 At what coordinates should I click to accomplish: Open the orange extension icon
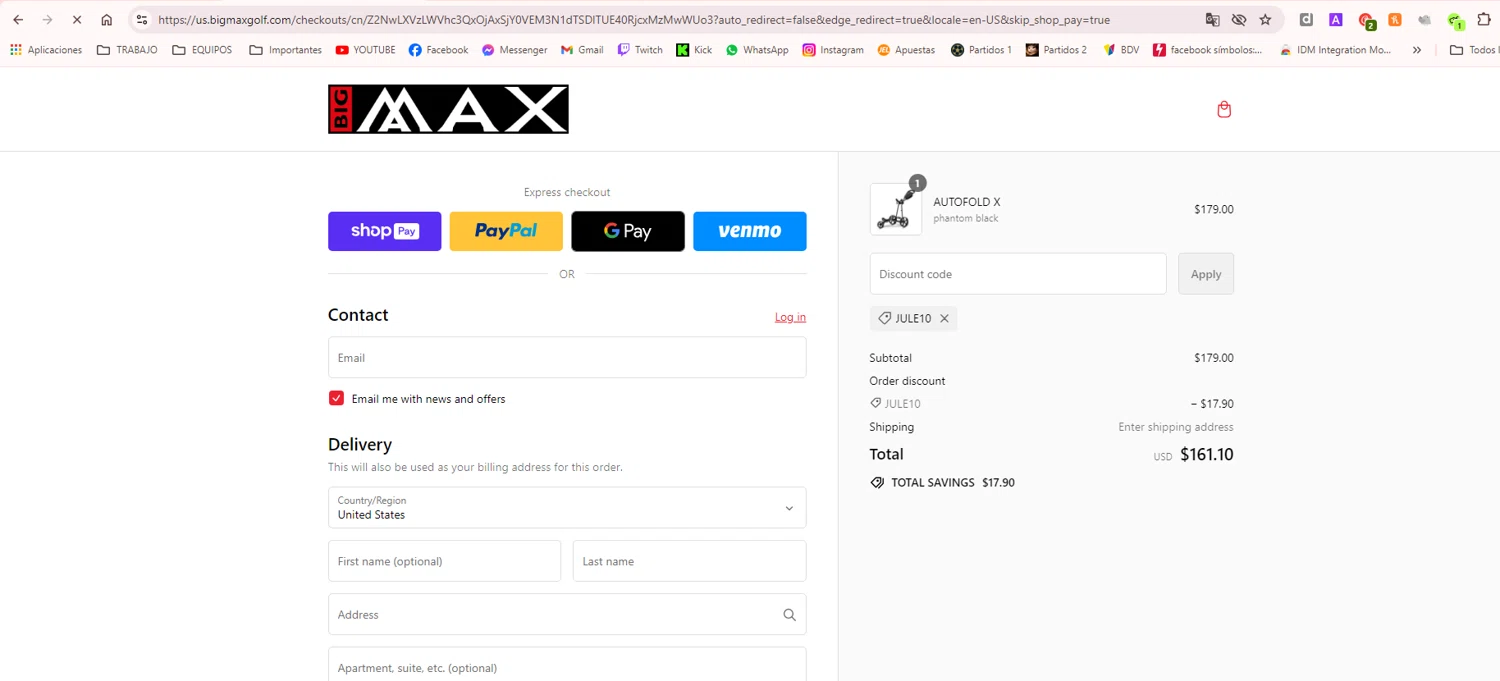coord(1394,19)
